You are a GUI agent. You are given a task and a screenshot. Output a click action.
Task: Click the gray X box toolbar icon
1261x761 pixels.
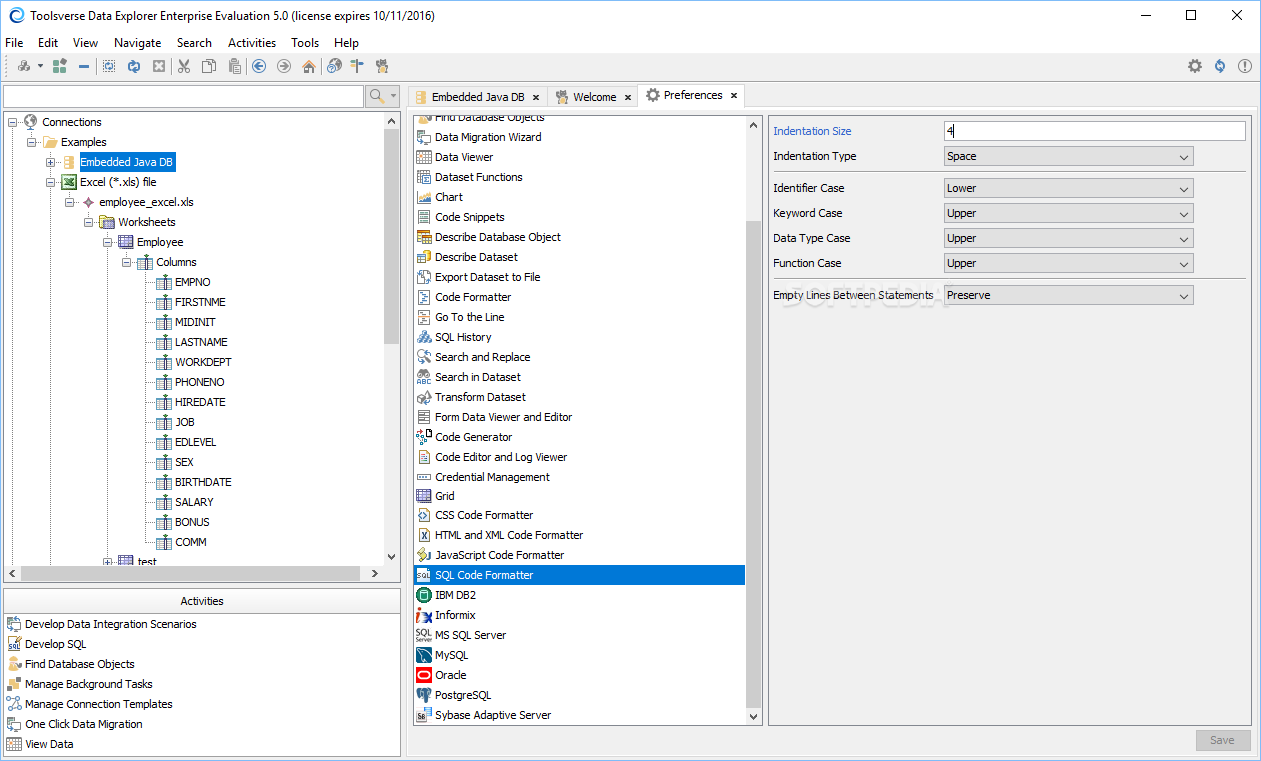coord(159,66)
